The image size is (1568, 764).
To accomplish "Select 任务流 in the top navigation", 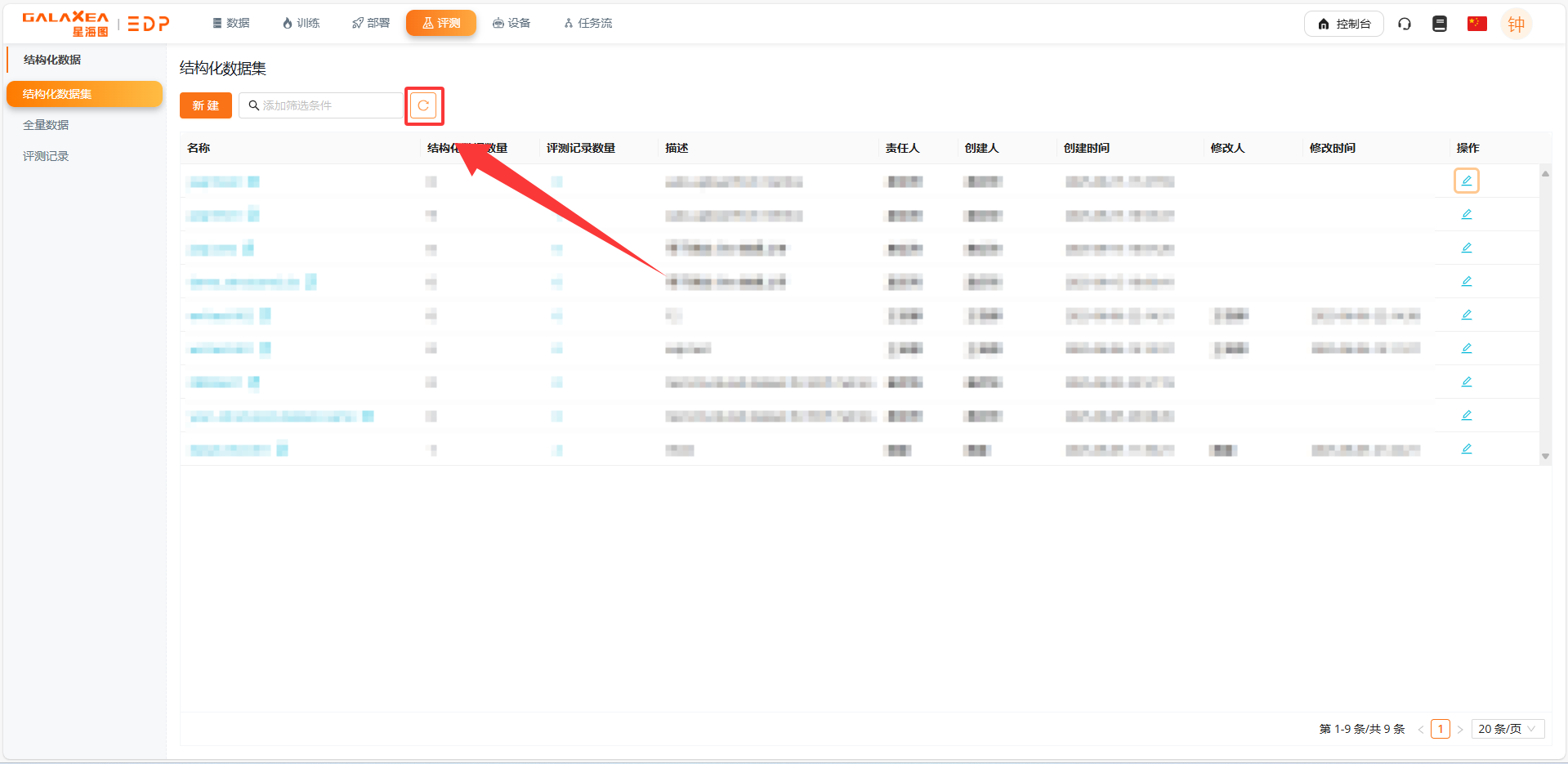I will tap(587, 23).
